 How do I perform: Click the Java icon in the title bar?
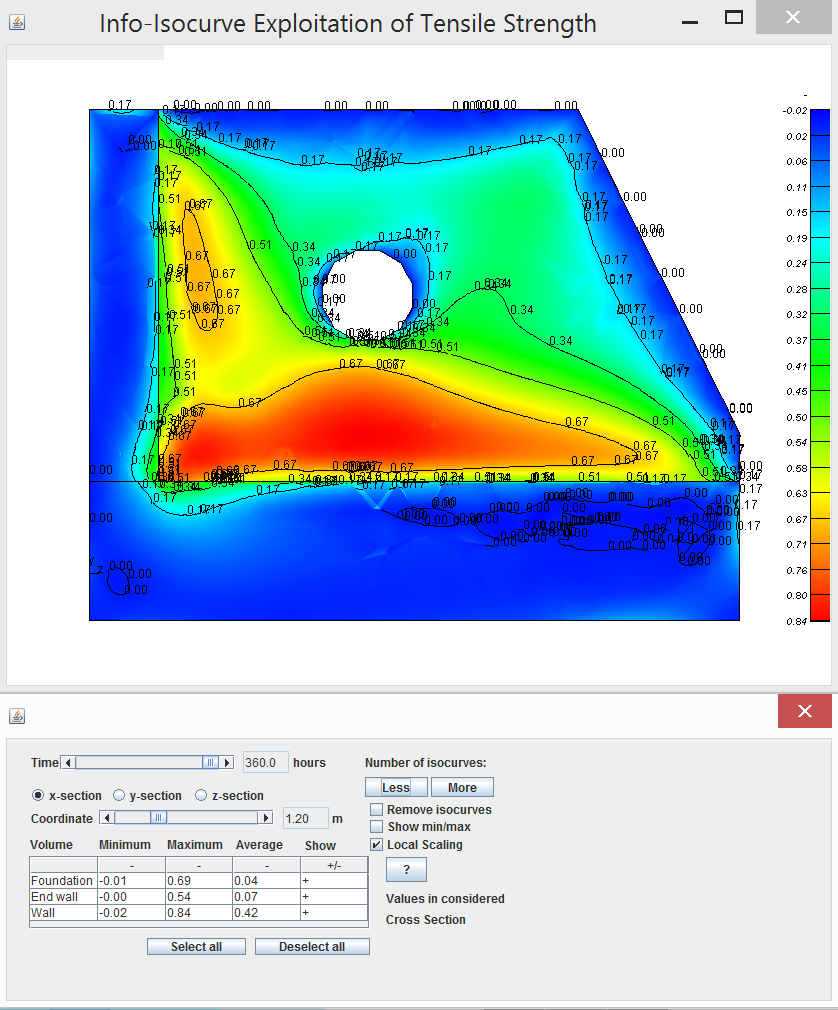pos(17,23)
